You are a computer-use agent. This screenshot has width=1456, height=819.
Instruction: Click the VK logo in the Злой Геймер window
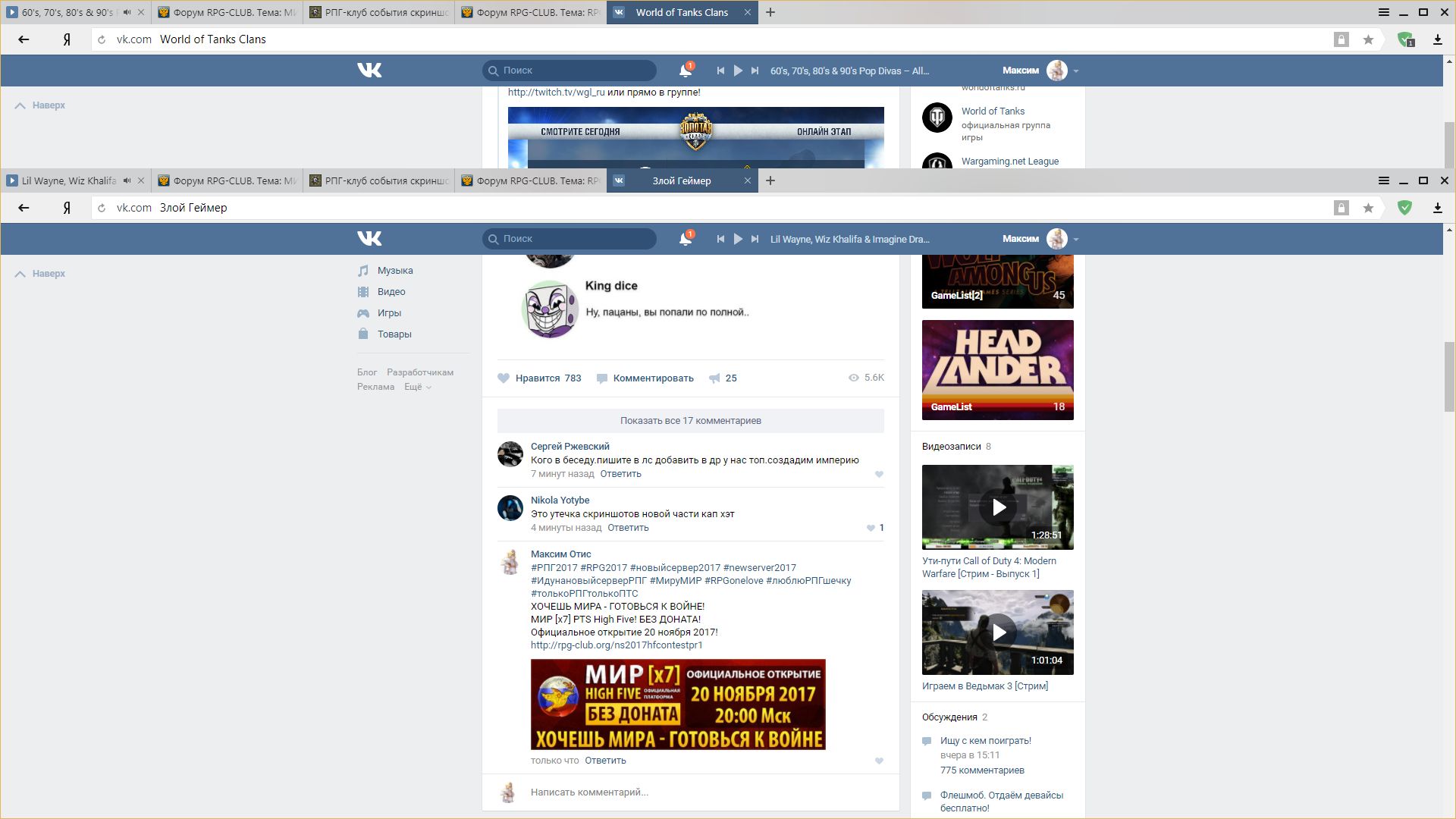point(369,239)
